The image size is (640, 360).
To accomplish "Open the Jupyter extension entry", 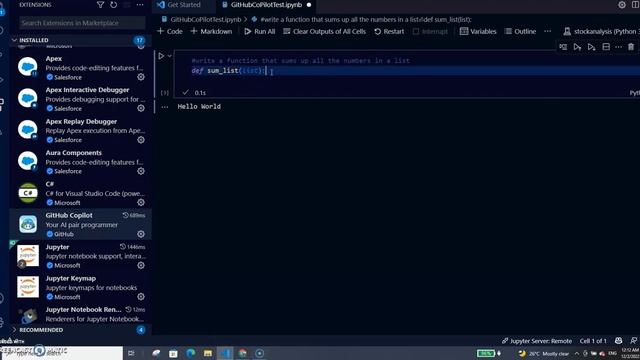I will (x=81, y=256).
